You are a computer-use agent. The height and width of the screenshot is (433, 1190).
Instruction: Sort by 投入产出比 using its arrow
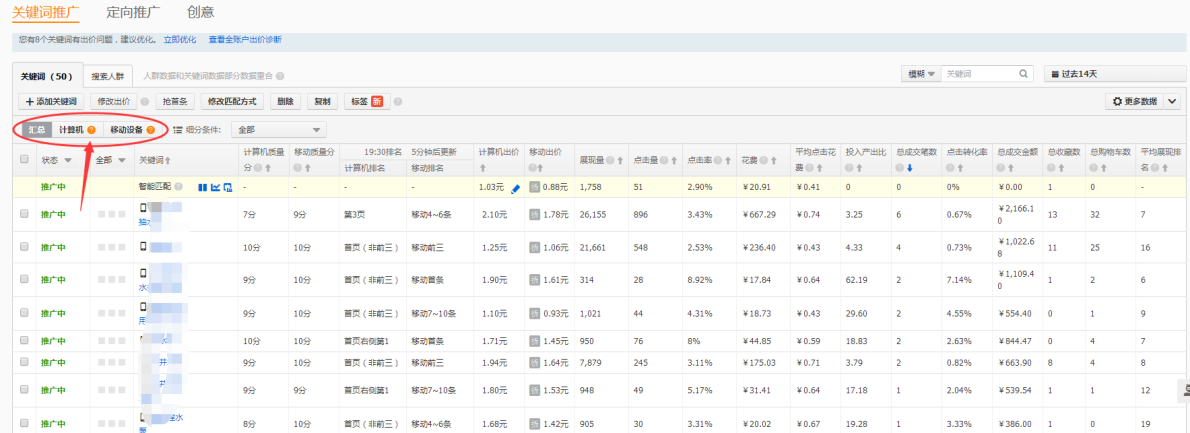pos(861,168)
